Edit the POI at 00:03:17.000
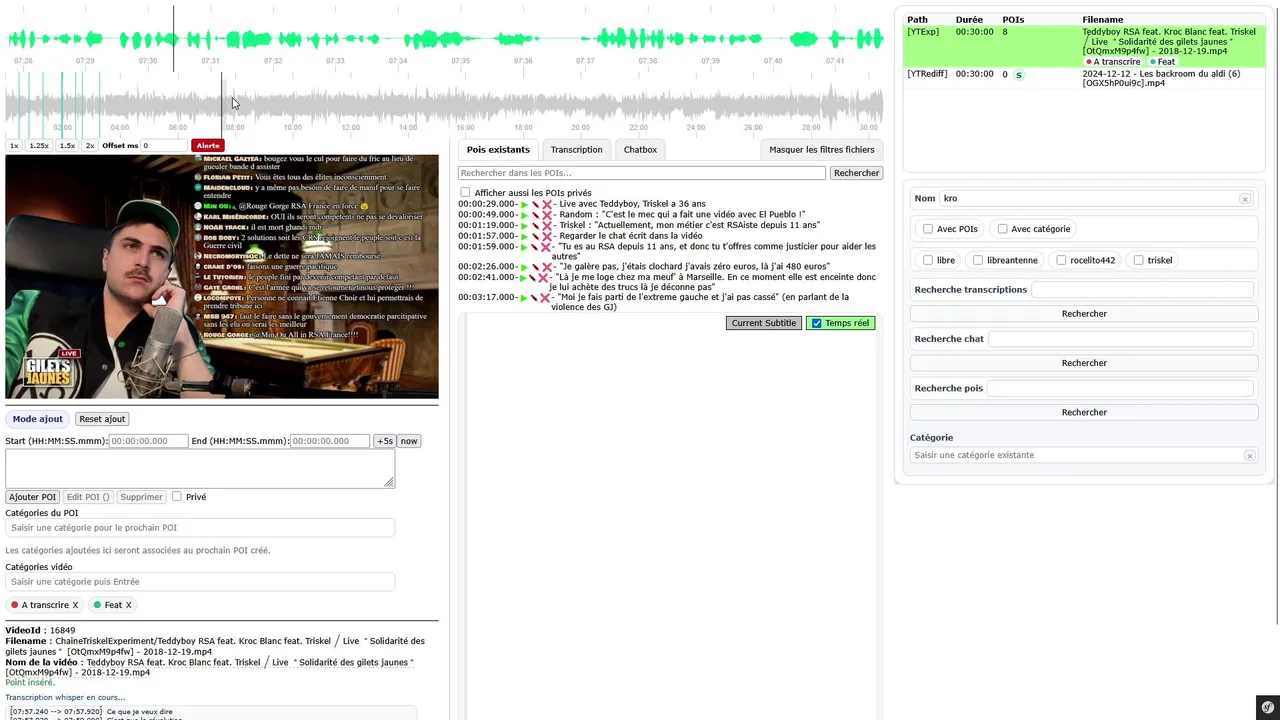 (x=534, y=298)
